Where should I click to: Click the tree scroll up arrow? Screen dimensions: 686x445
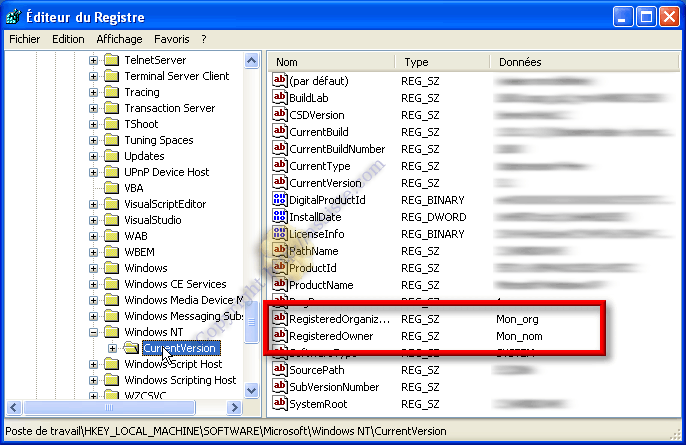[x=252, y=60]
